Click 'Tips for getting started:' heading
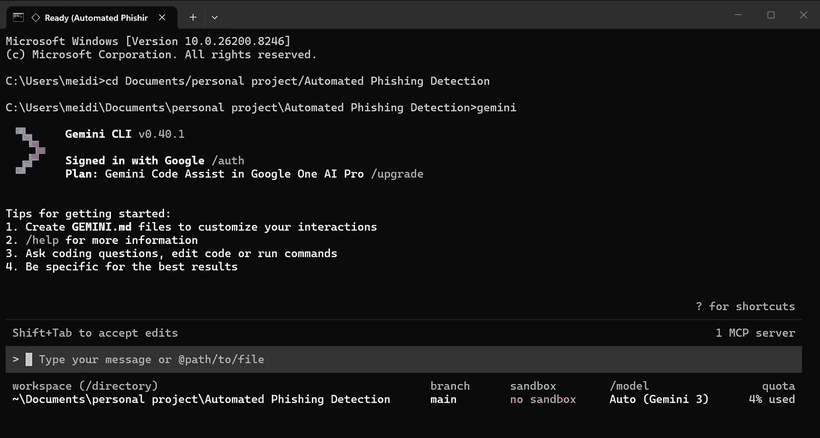 pyautogui.click(x=88, y=214)
